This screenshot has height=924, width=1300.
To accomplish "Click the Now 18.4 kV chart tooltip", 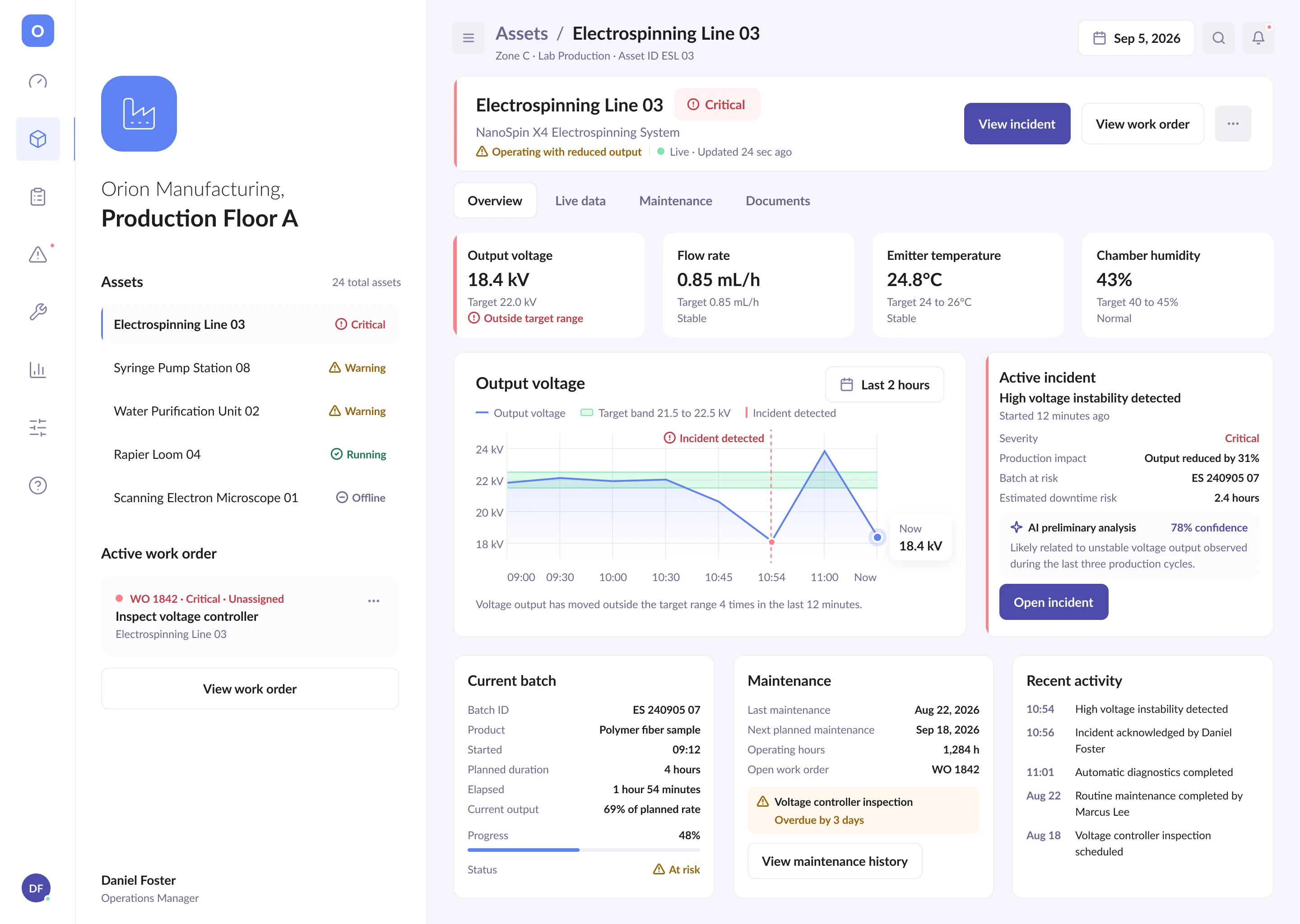I will click(920, 538).
